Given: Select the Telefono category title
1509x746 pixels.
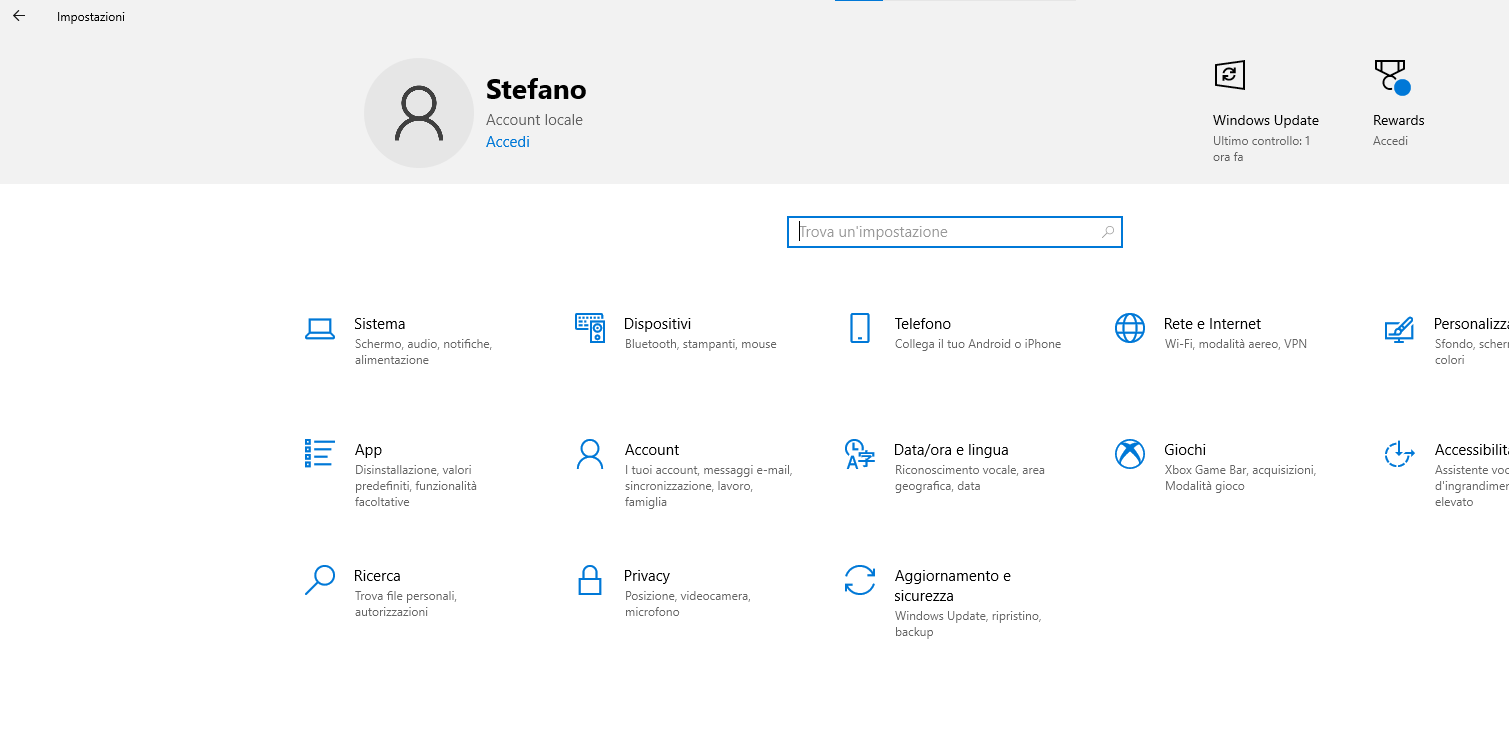Looking at the screenshot, I should coord(922,324).
